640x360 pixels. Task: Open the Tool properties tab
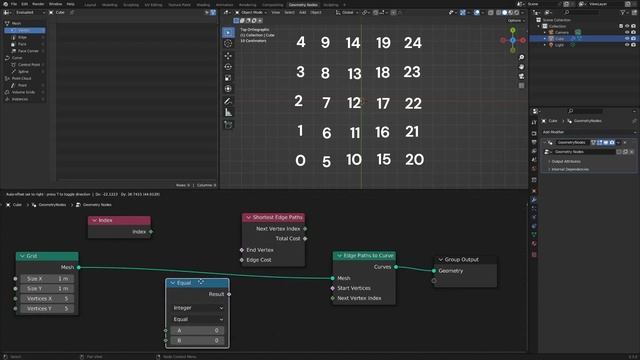[534, 122]
